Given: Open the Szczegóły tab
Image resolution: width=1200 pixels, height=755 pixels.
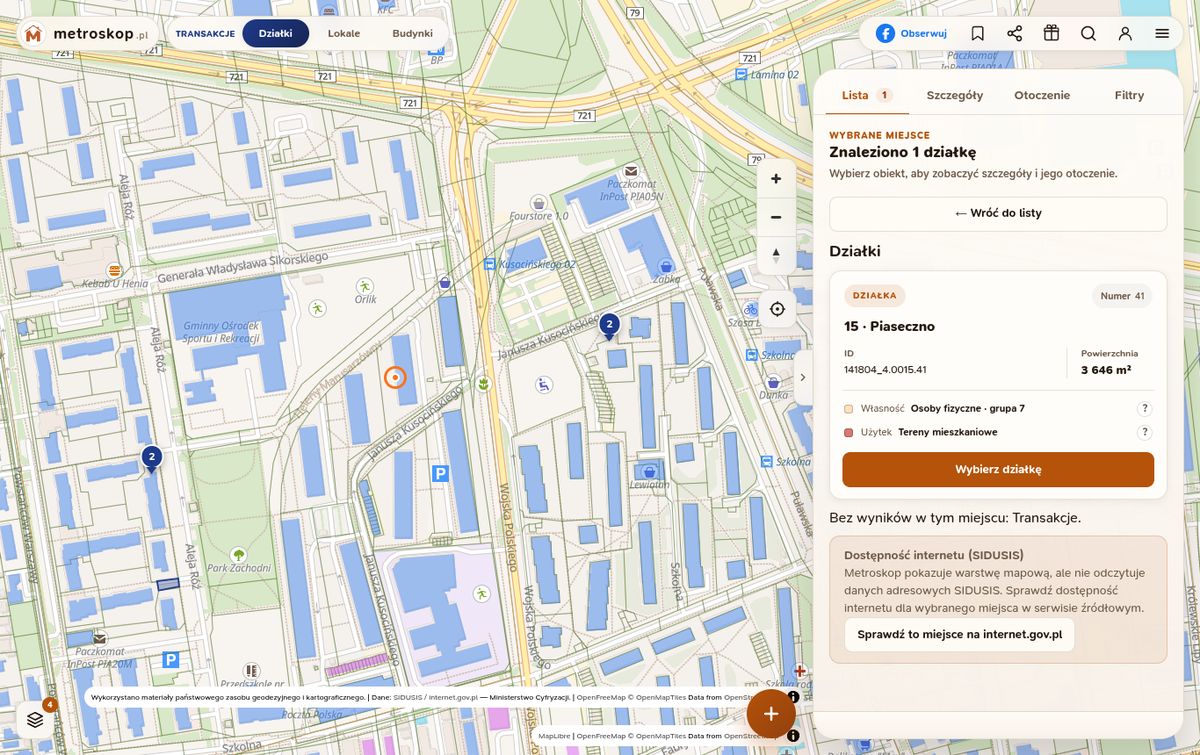Looking at the screenshot, I should tap(955, 95).
